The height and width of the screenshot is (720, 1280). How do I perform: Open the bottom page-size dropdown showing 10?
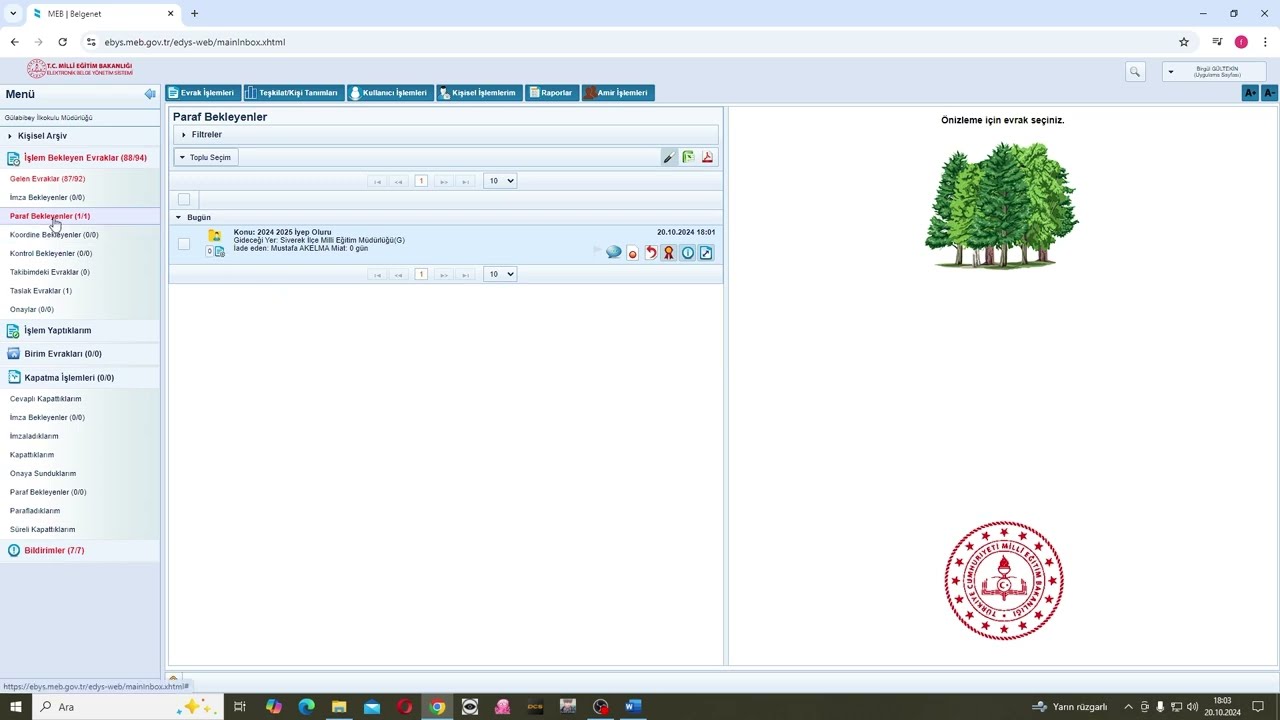[500, 274]
